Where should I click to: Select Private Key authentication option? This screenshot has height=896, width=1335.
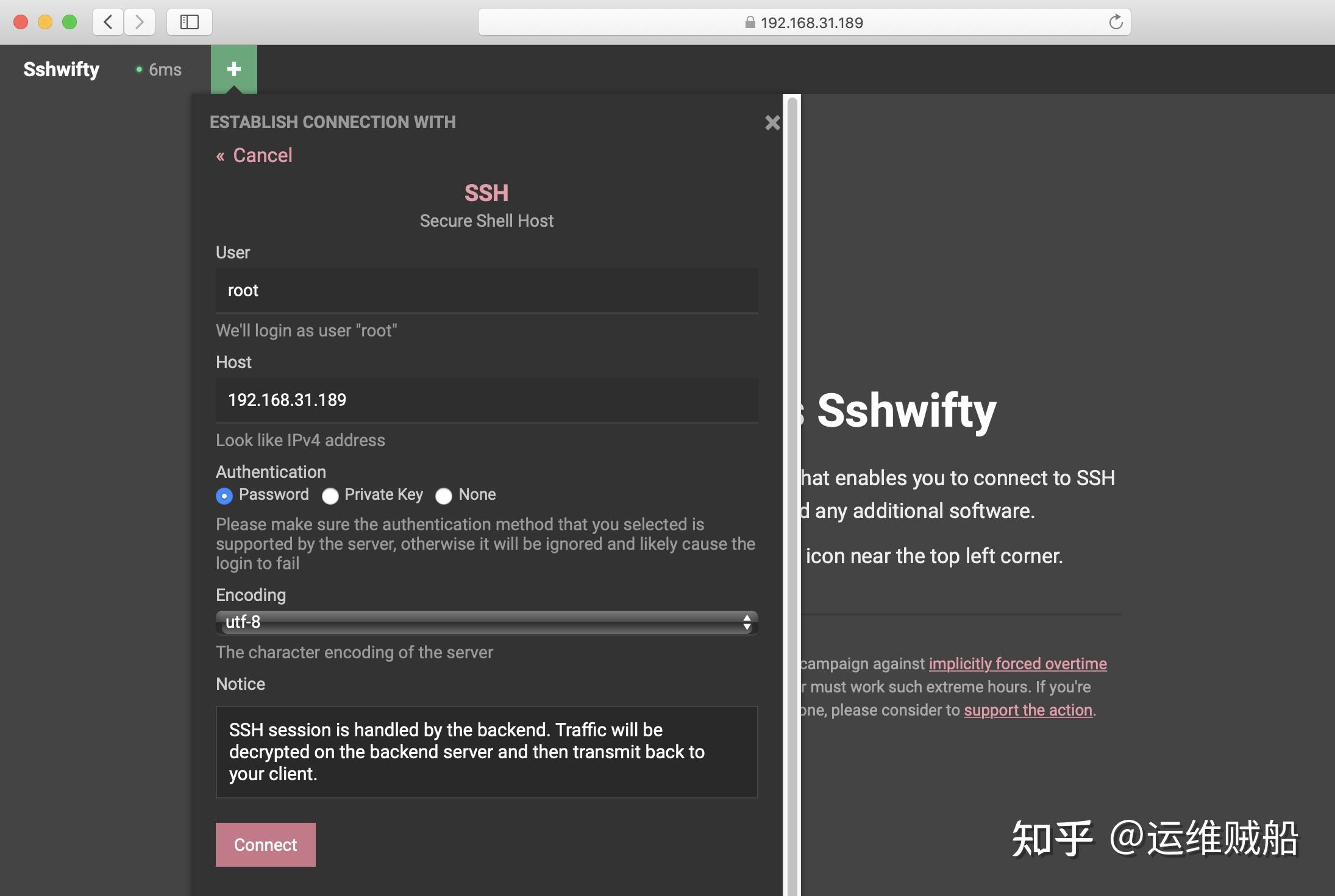point(330,496)
